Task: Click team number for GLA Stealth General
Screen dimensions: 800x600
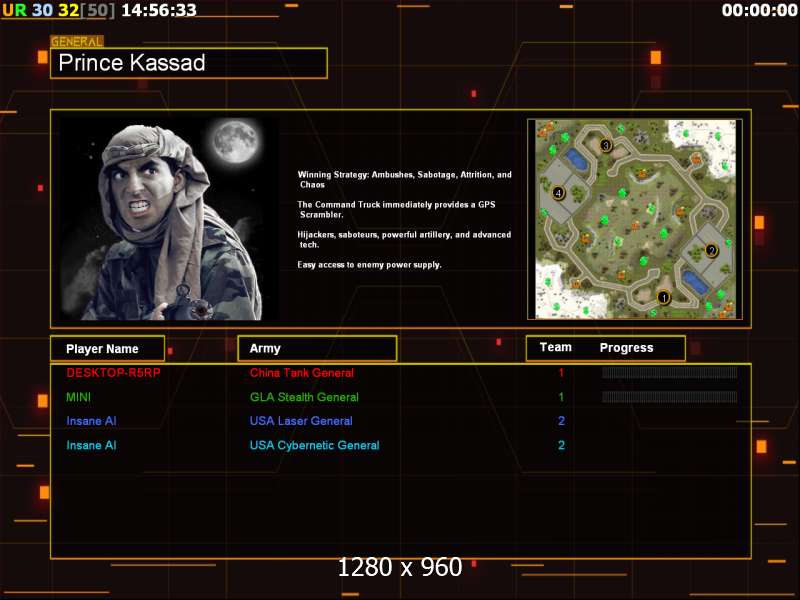Action: pyautogui.click(x=561, y=397)
